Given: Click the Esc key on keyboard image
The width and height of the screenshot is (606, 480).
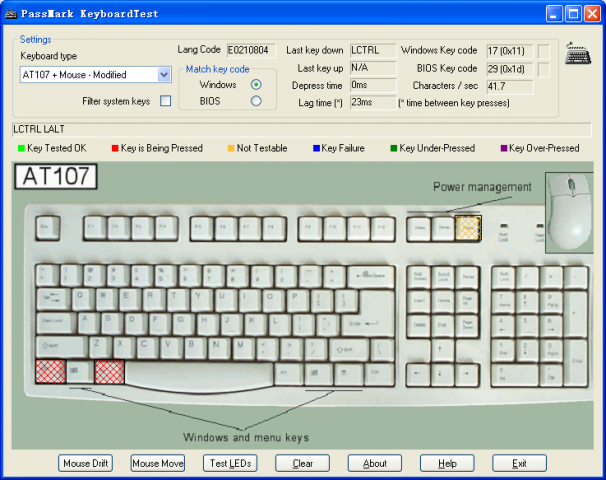Looking at the screenshot, I should (x=46, y=228).
